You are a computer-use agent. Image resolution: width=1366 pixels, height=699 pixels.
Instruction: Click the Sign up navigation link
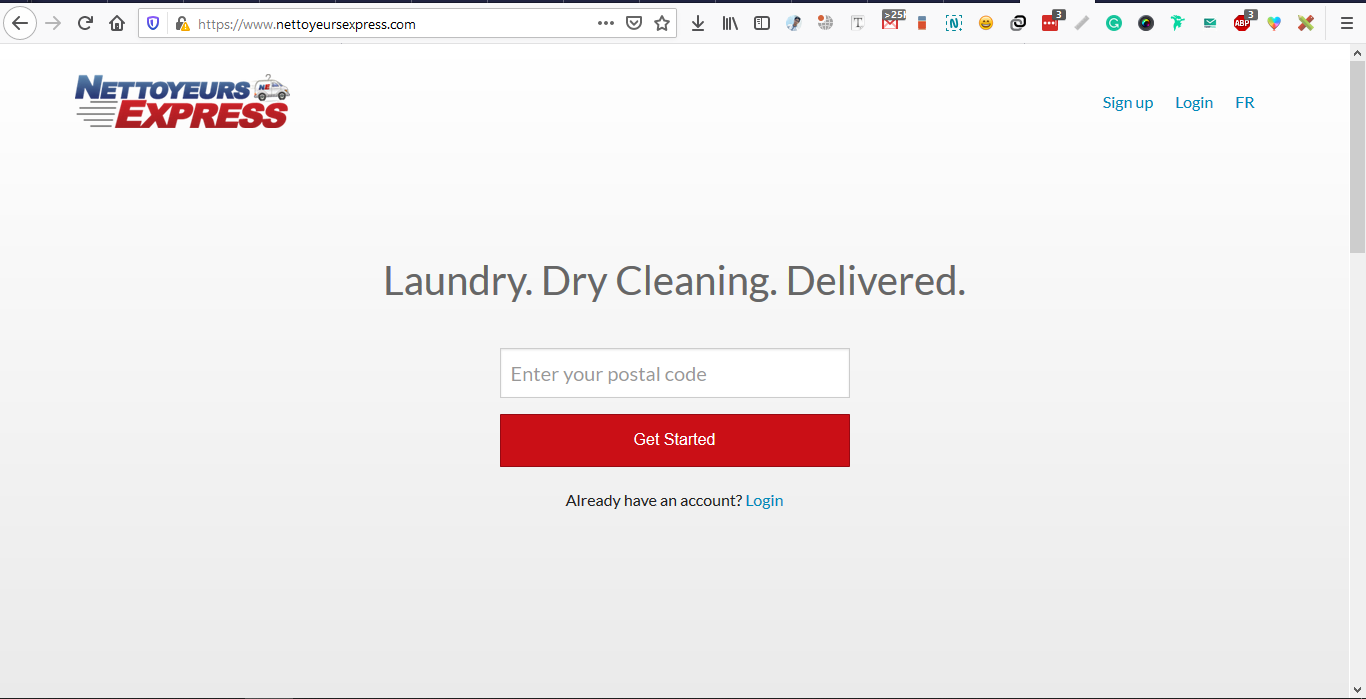(x=1127, y=102)
